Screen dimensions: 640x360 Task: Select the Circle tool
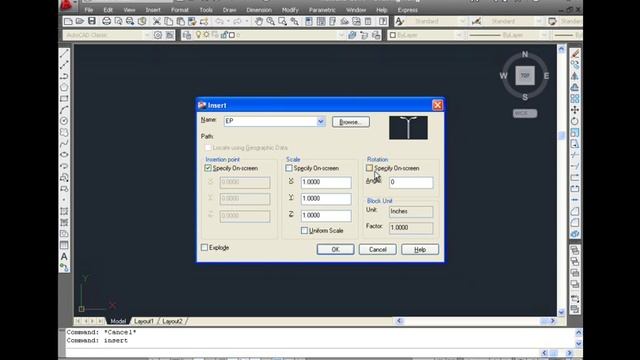[64, 121]
